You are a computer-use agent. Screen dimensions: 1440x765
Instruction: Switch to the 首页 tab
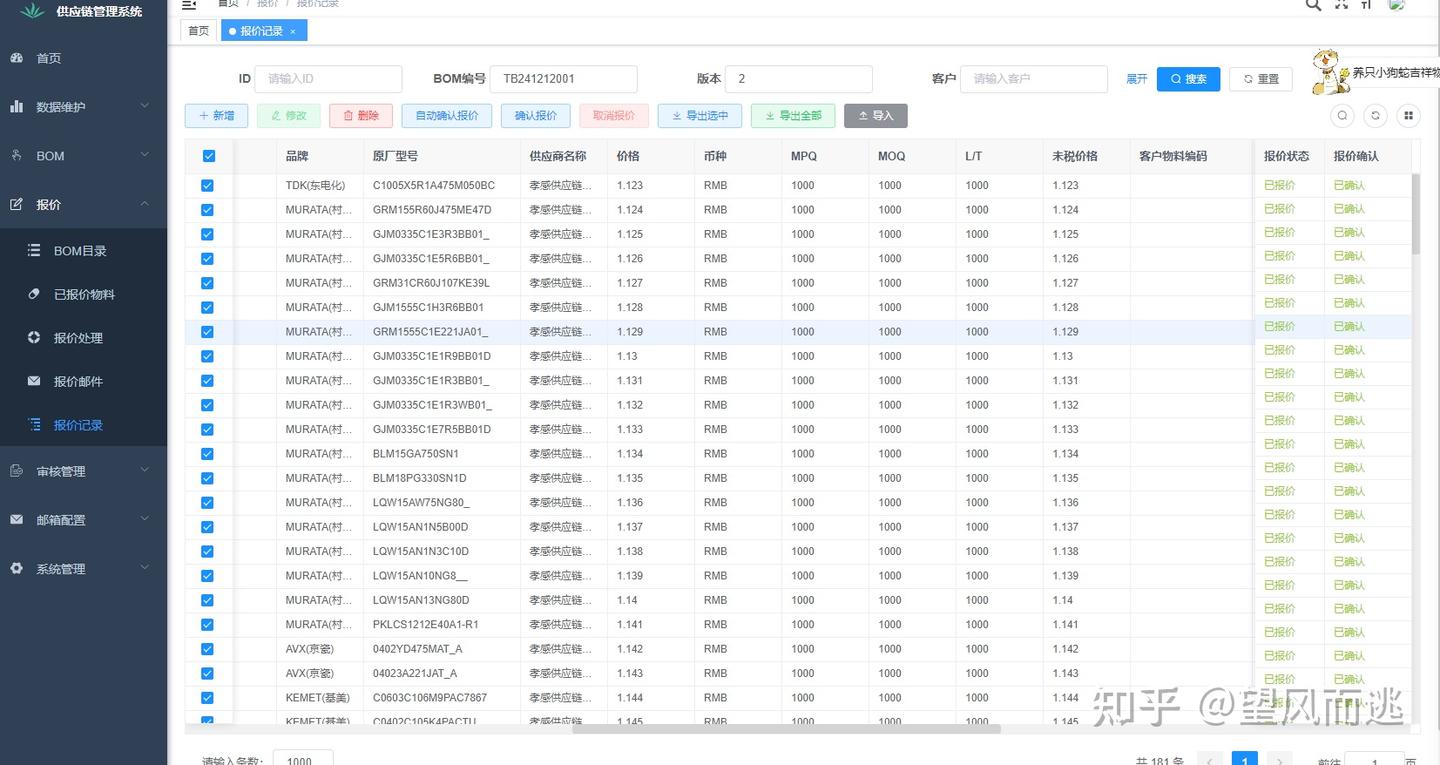(x=199, y=31)
